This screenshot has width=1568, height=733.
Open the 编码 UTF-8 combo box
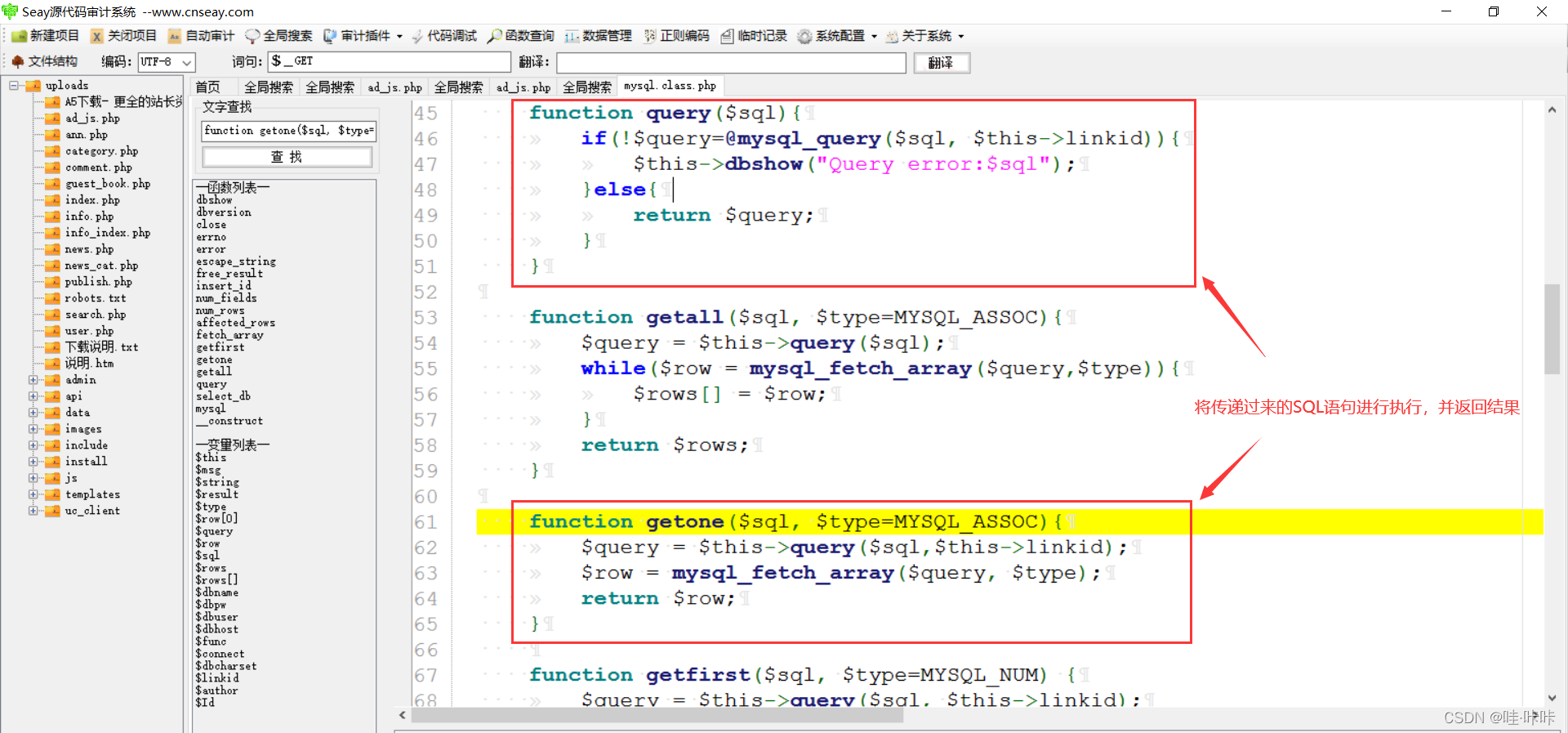166,62
